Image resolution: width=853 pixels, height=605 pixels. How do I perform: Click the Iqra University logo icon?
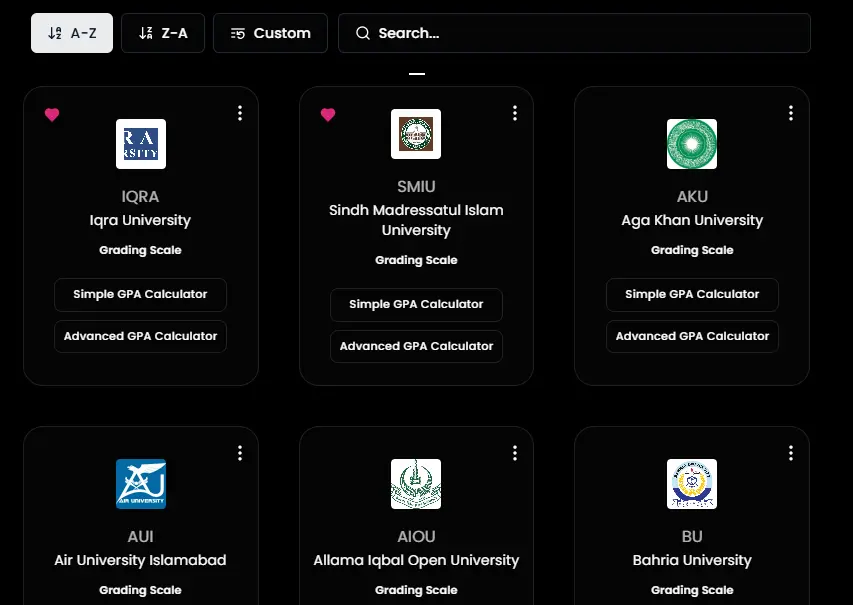(x=141, y=144)
